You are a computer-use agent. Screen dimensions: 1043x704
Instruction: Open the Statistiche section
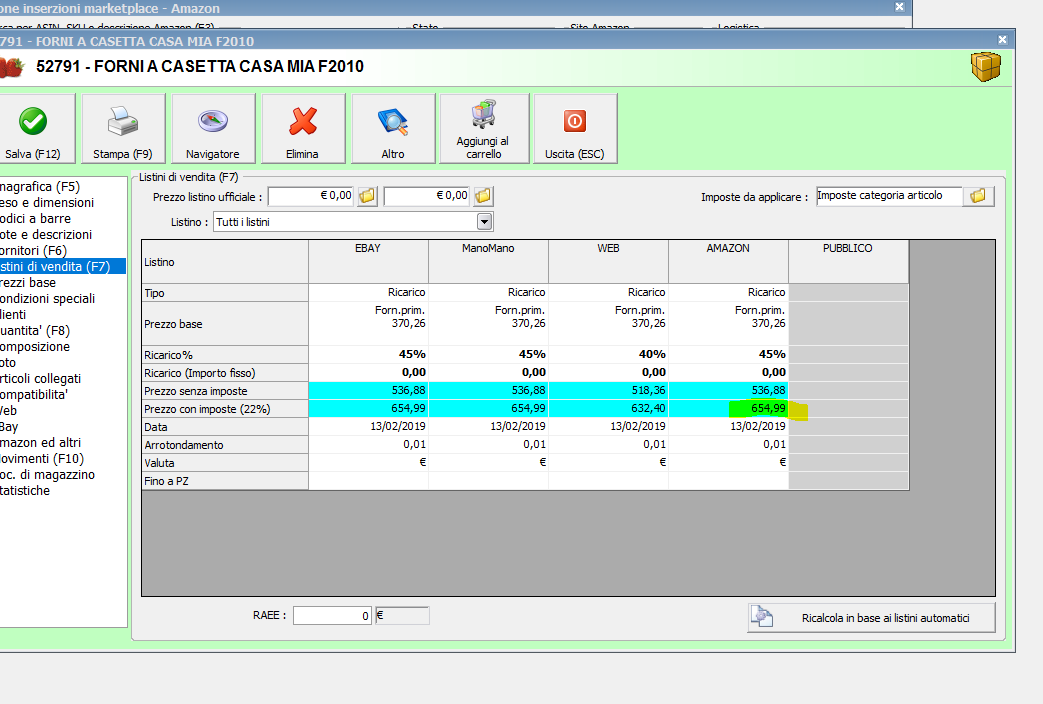click(x=25, y=490)
